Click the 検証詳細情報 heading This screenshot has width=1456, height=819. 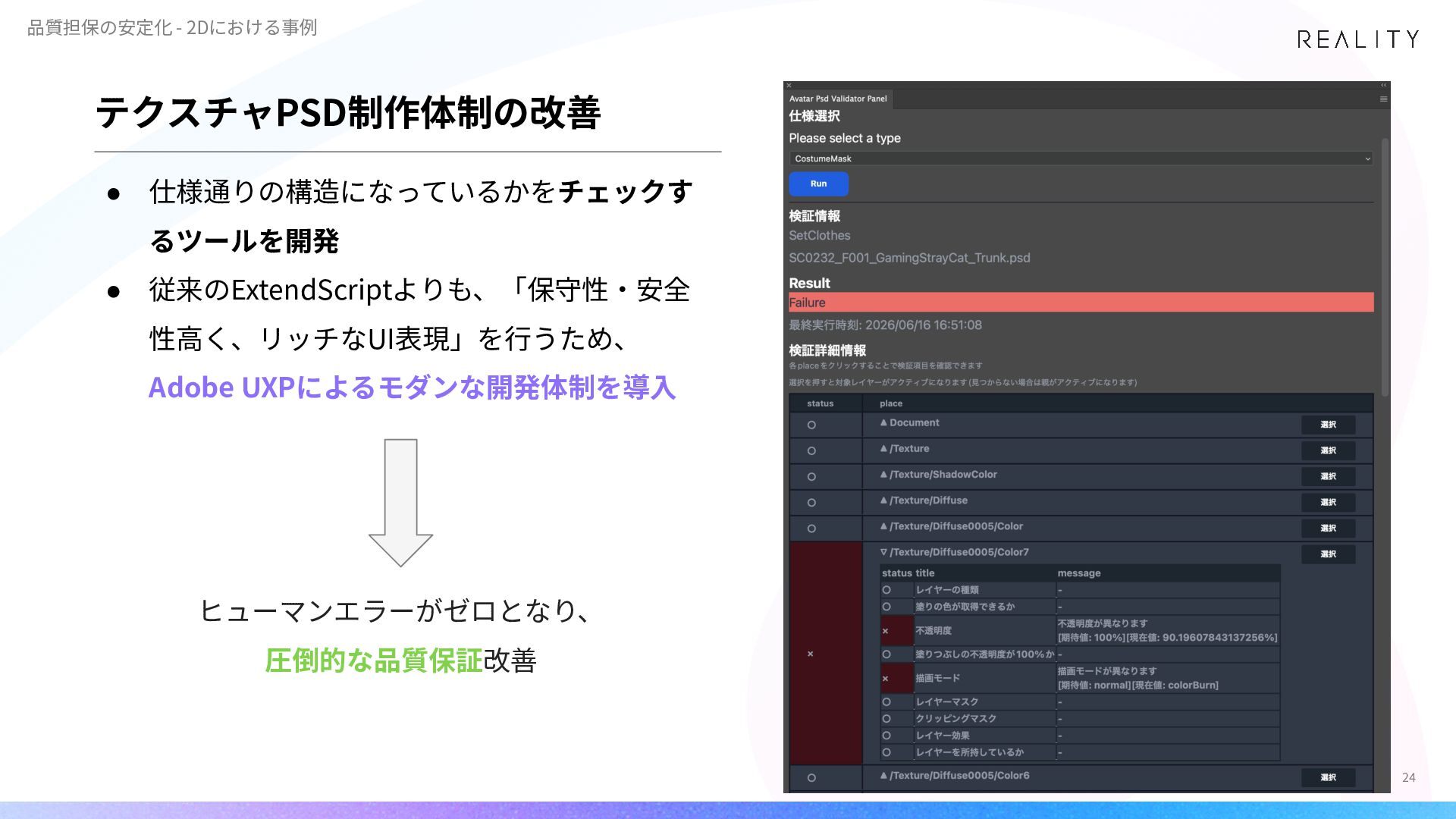[x=827, y=350]
